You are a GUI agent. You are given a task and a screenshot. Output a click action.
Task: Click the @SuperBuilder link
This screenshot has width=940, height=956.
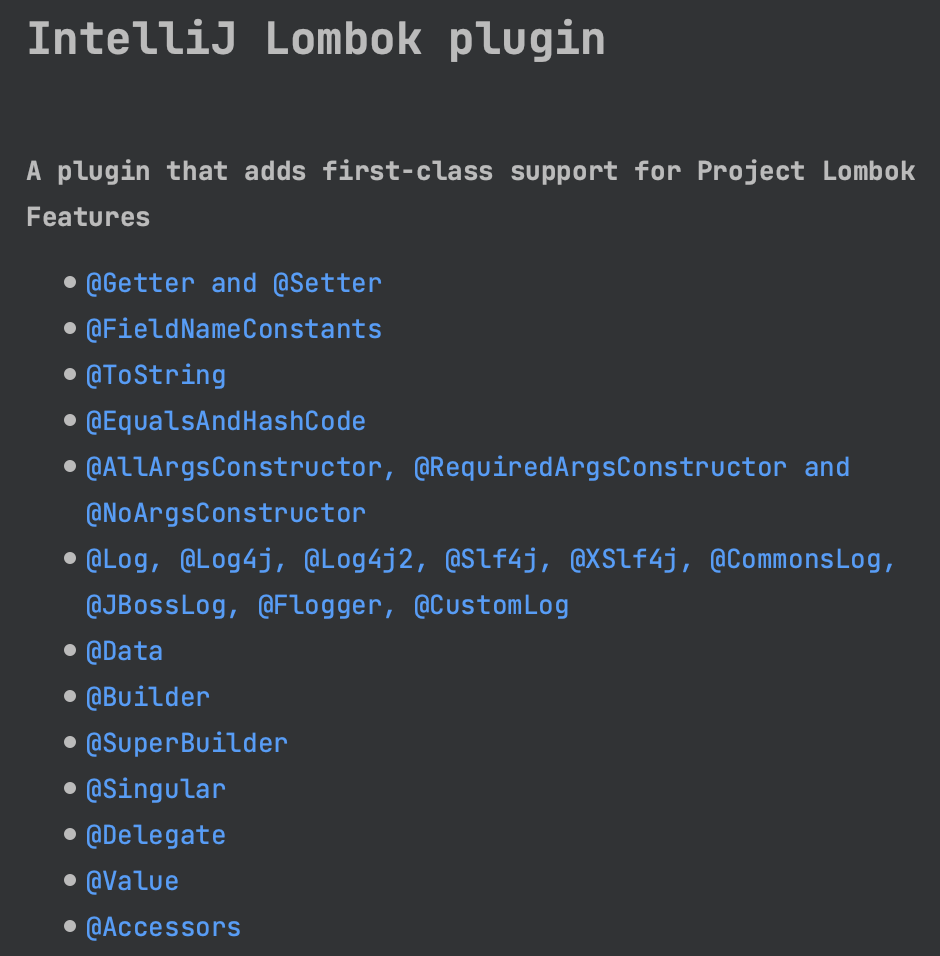pos(187,743)
